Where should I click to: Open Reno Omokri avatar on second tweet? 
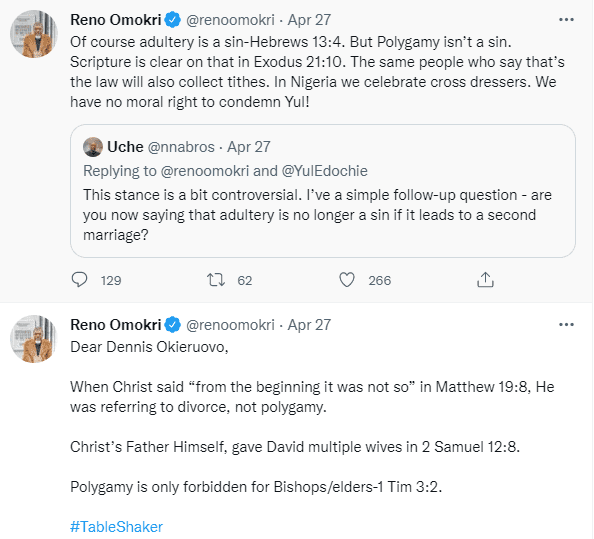tap(34, 339)
